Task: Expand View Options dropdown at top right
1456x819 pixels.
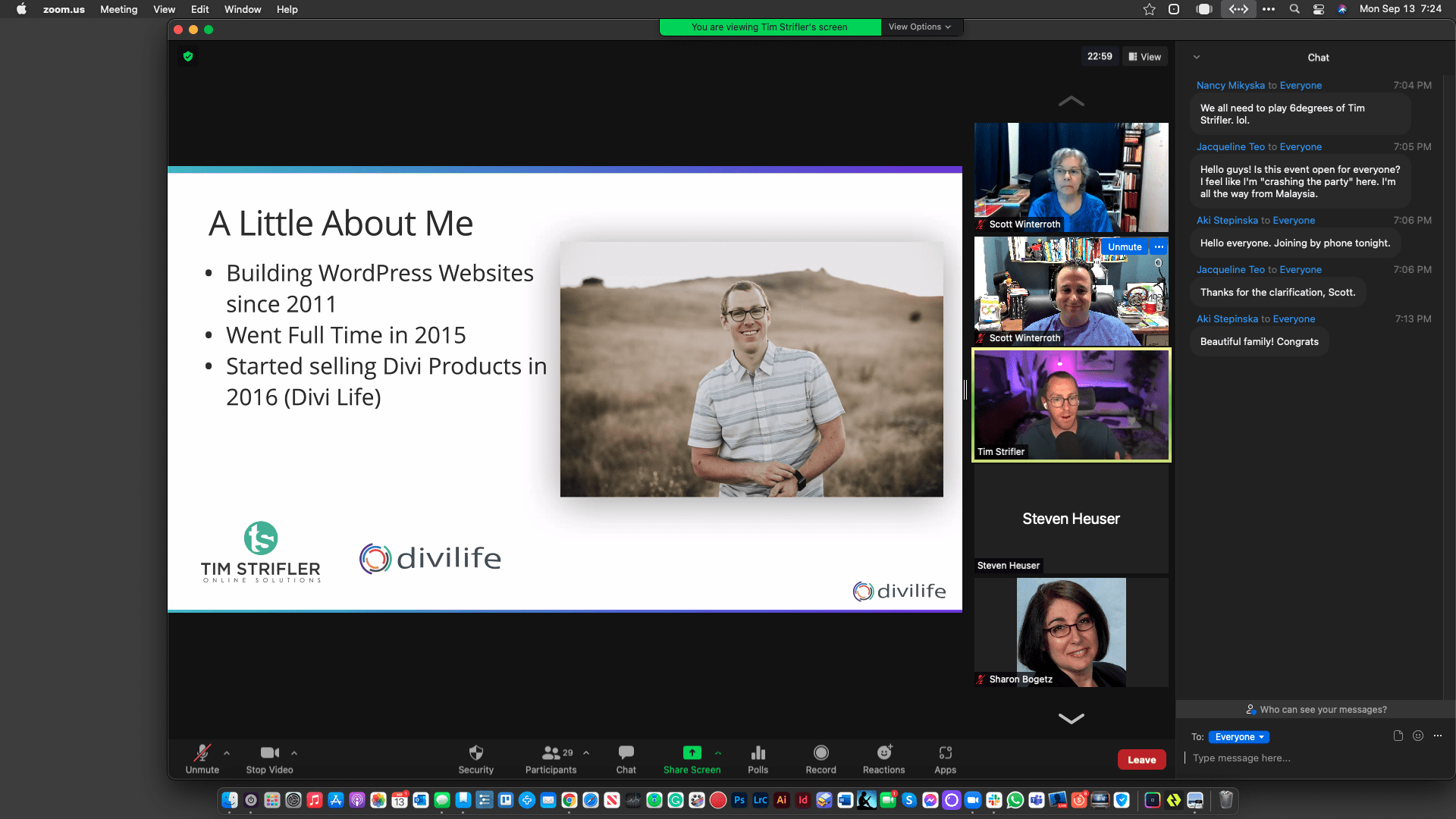Action: click(x=917, y=26)
